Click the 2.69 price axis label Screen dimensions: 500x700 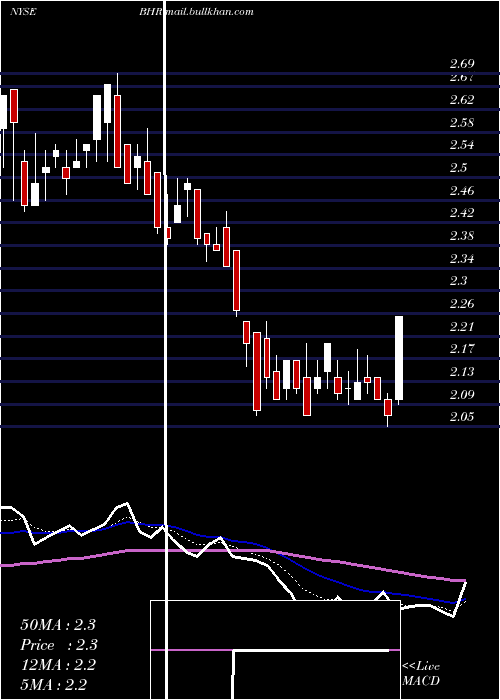click(x=462, y=64)
